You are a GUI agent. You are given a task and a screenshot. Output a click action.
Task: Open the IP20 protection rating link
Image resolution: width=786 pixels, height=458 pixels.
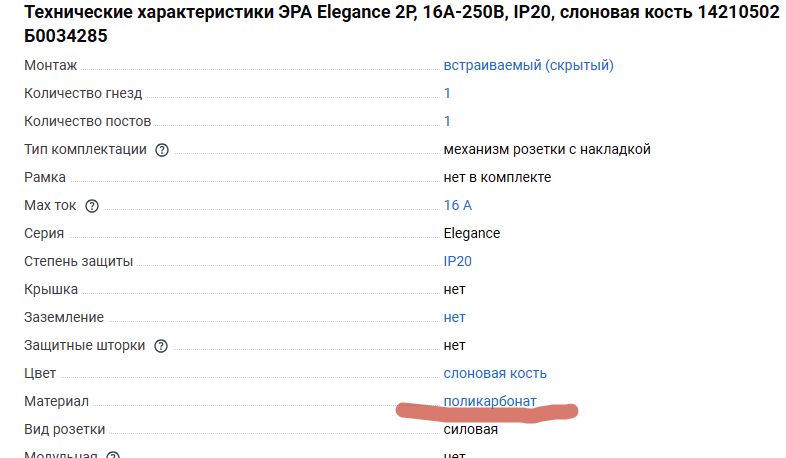click(x=457, y=262)
